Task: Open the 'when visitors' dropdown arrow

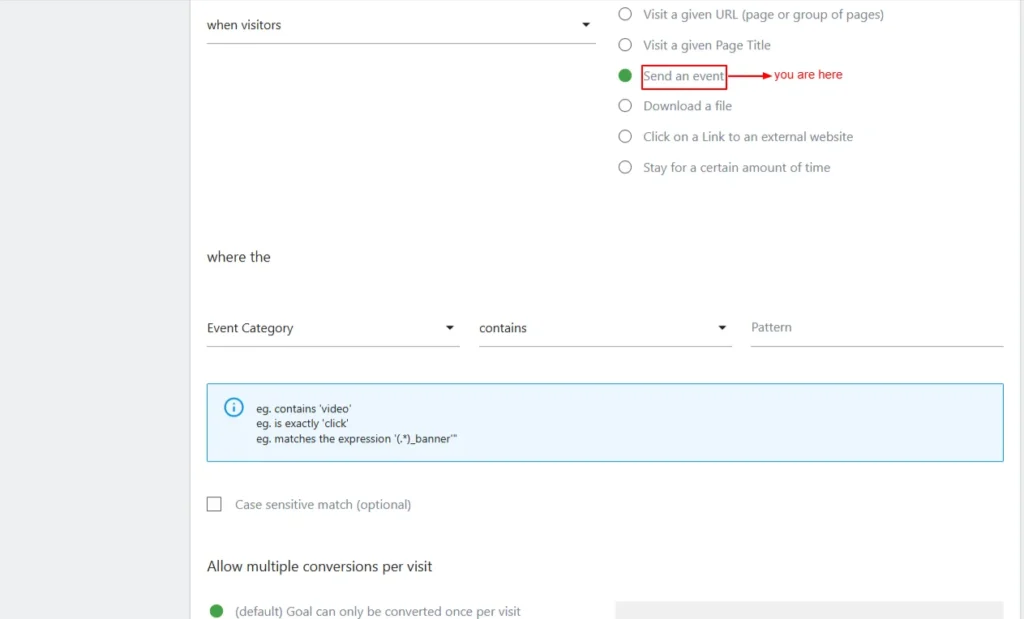Action: [x=586, y=25]
